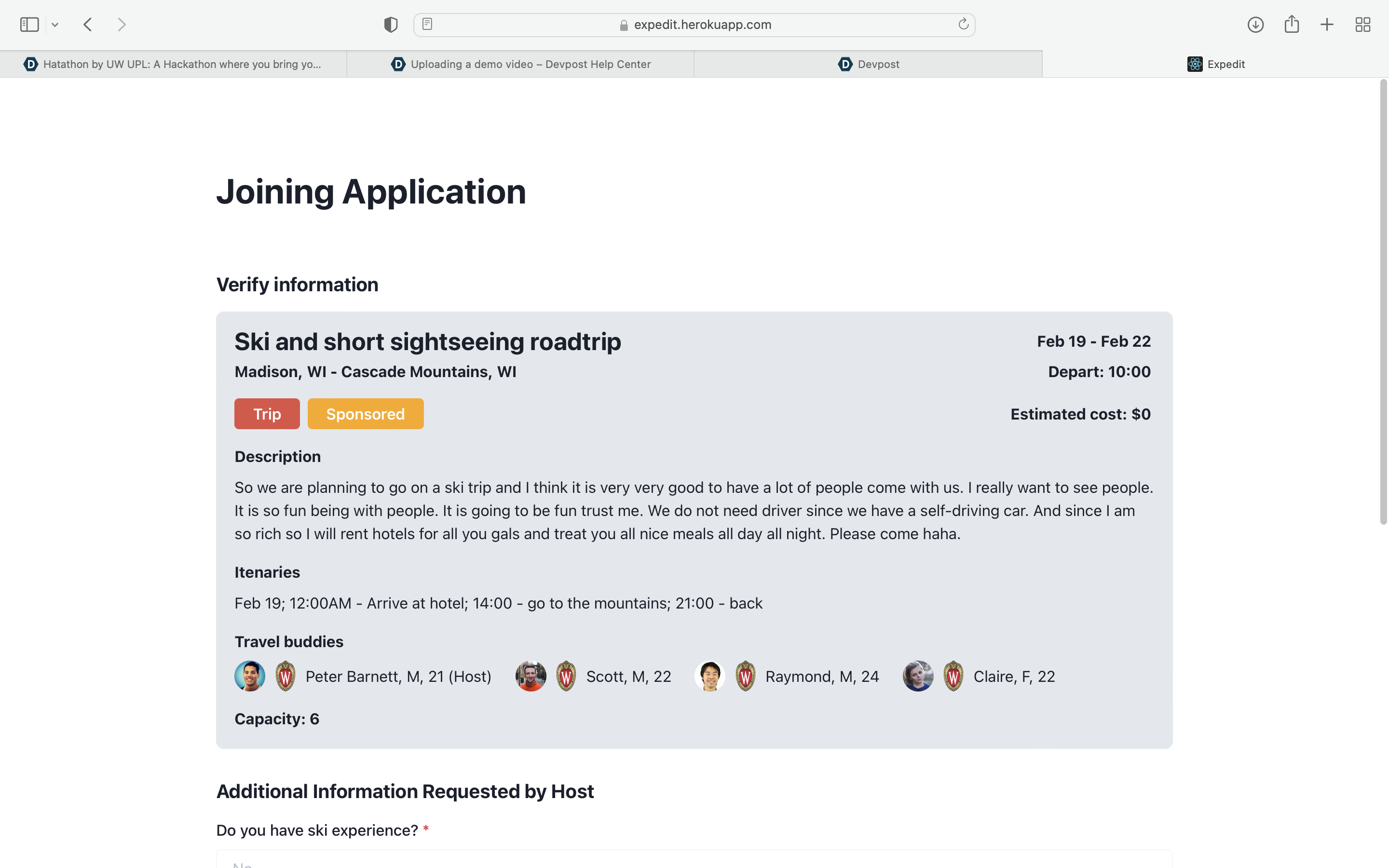This screenshot has width=1389, height=868.
Task: Toggle the Safari sidebar icon
Action: [x=29, y=25]
